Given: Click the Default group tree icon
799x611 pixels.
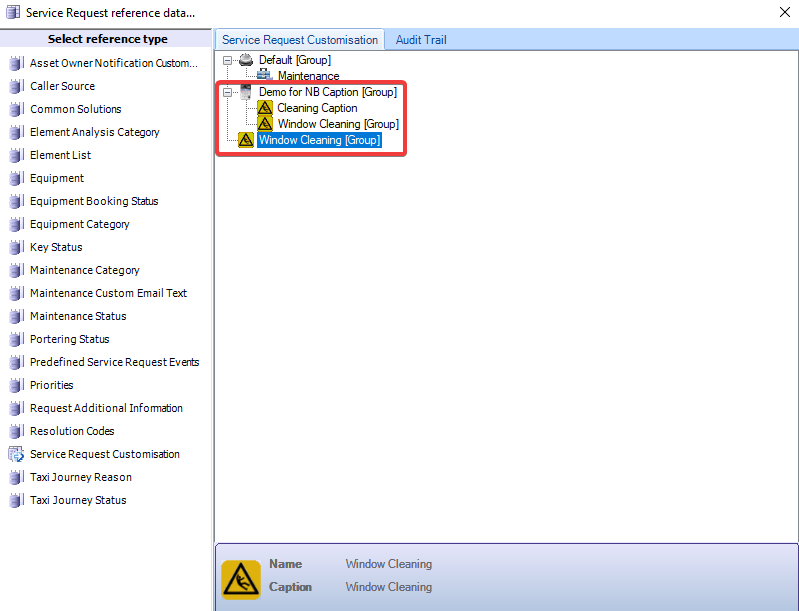Looking at the screenshot, I should (x=246, y=60).
